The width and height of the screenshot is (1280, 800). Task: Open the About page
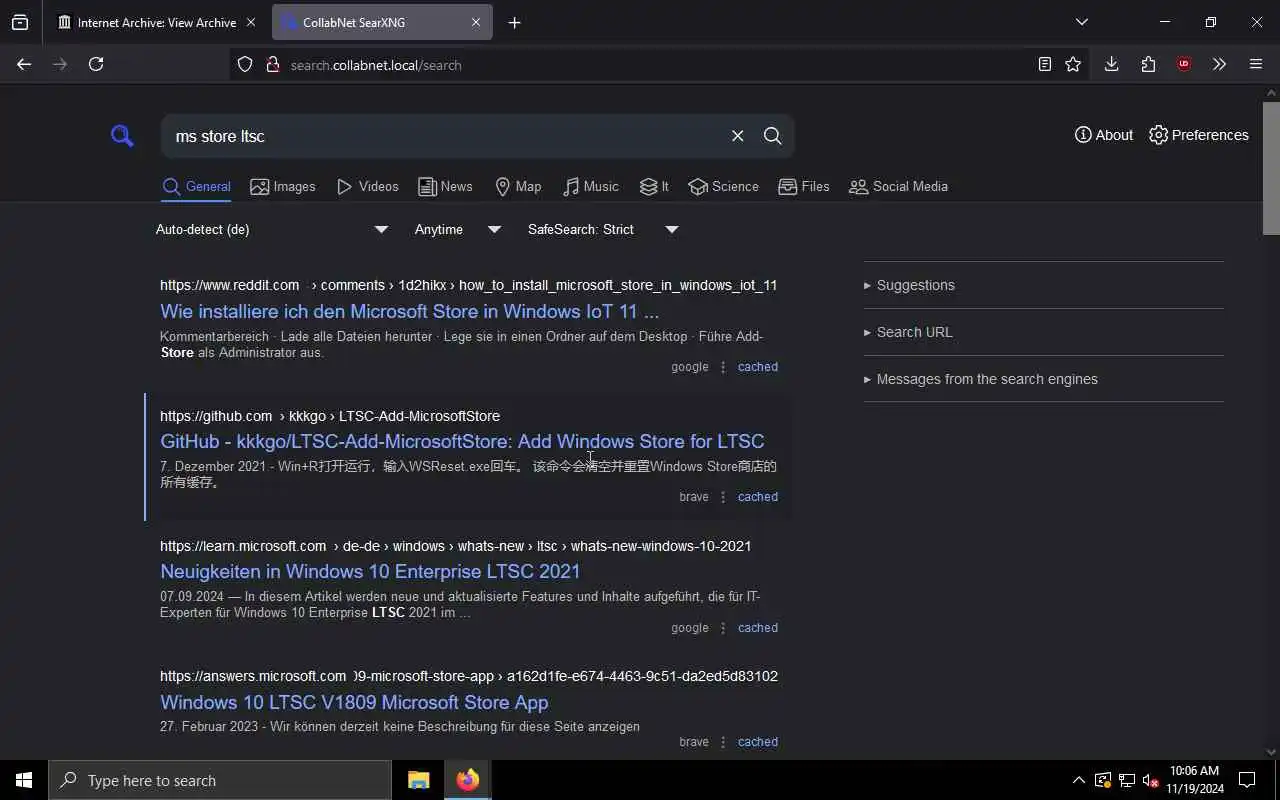[1104, 135]
